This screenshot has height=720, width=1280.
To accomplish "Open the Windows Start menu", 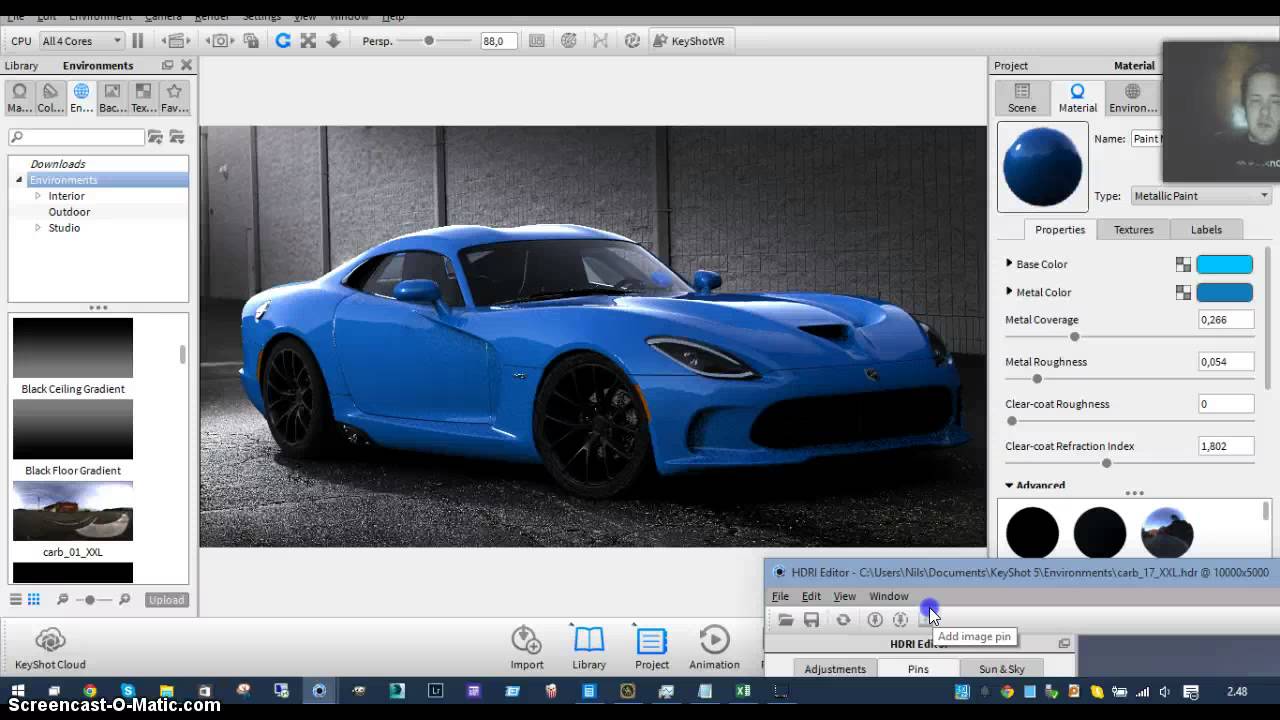I will (17, 691).
